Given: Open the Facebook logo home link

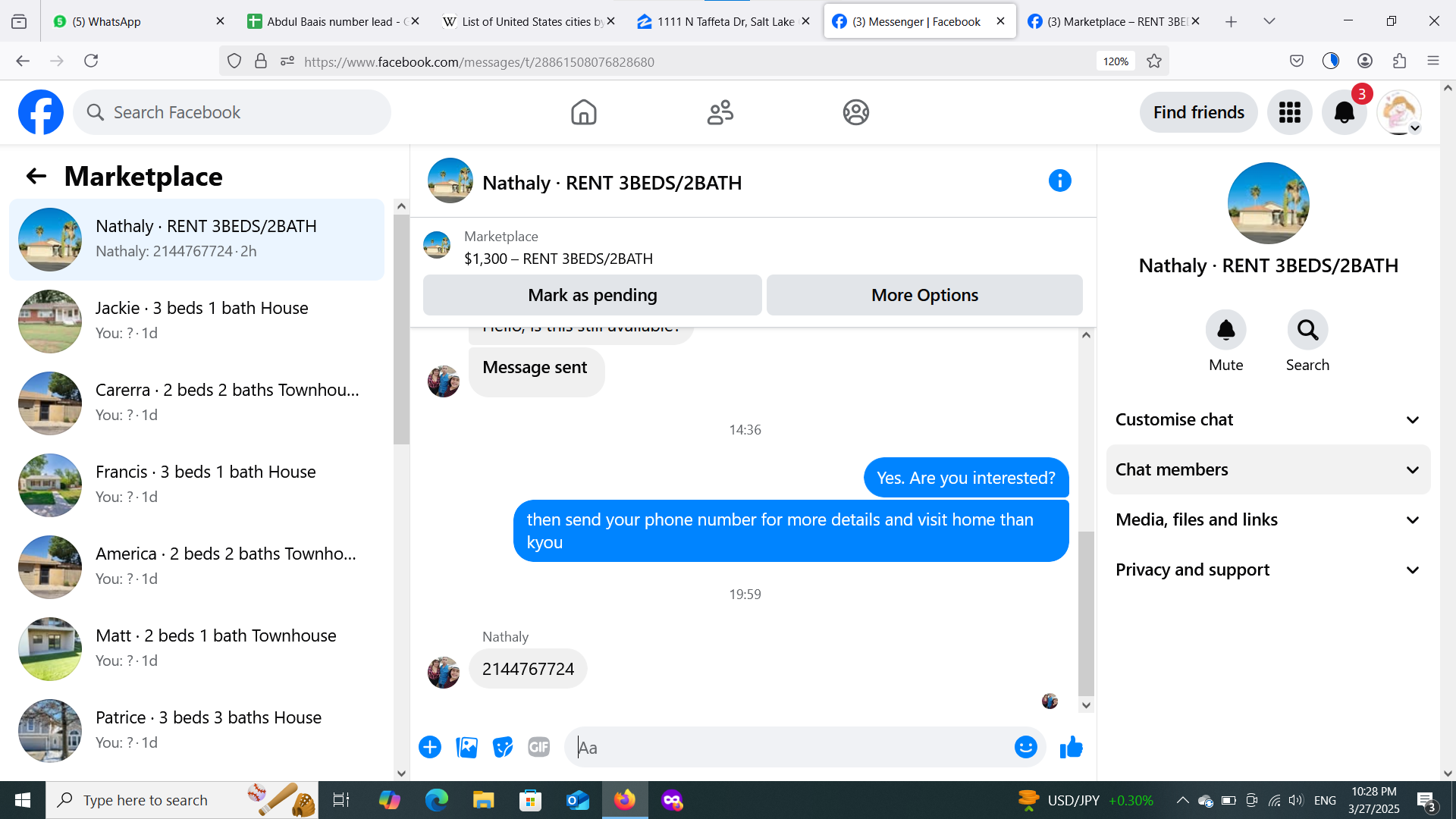Looking at the screenshot, I should click(x=41, y=112).
